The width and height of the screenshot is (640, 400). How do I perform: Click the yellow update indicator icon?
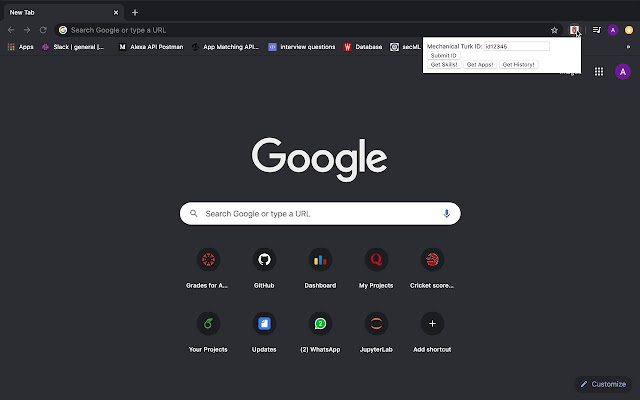point(629,30)
